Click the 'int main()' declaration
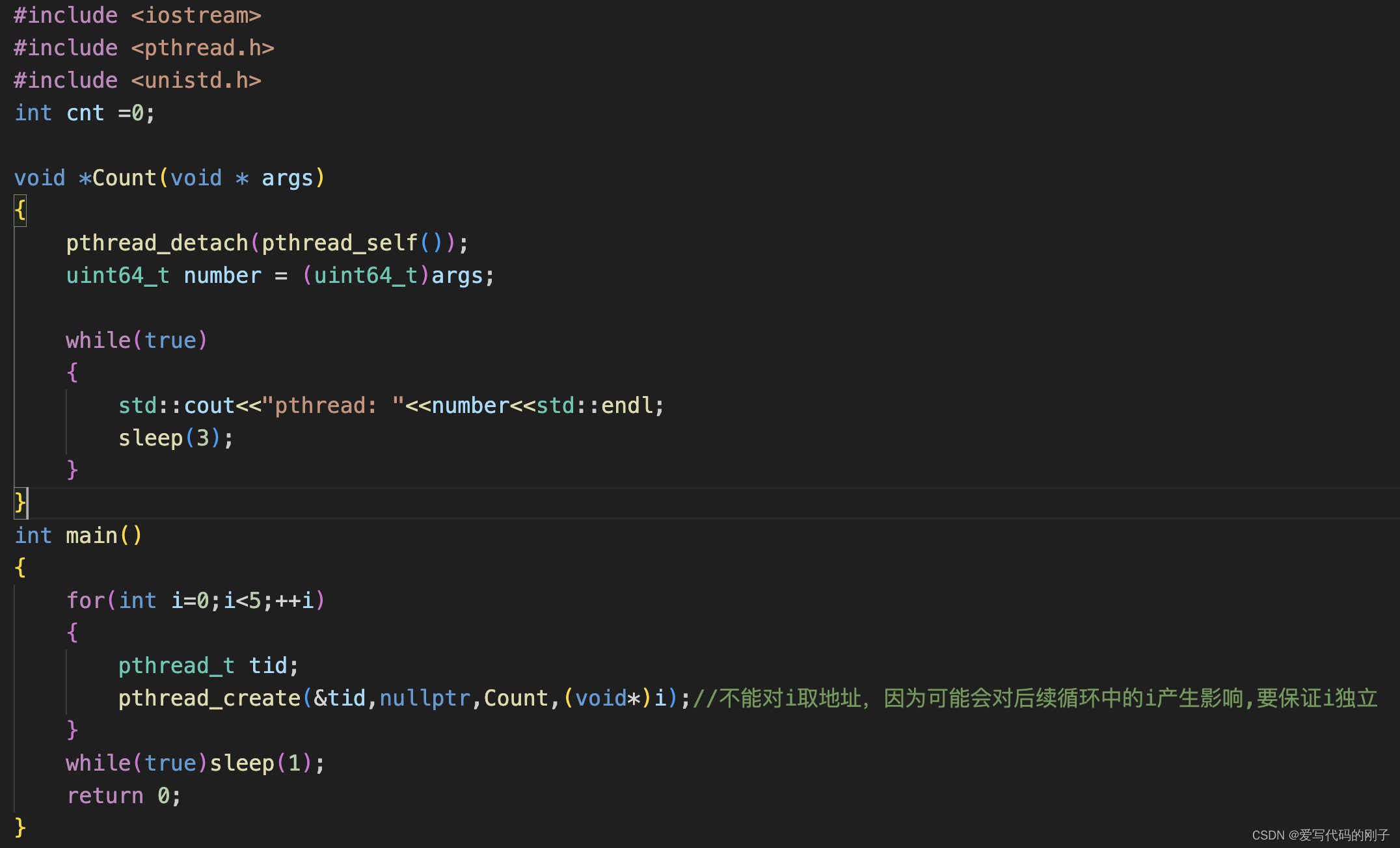Image resolution: width=1400 pixels, height=848 pixels. pyautogui.click(x=78, y=536)
